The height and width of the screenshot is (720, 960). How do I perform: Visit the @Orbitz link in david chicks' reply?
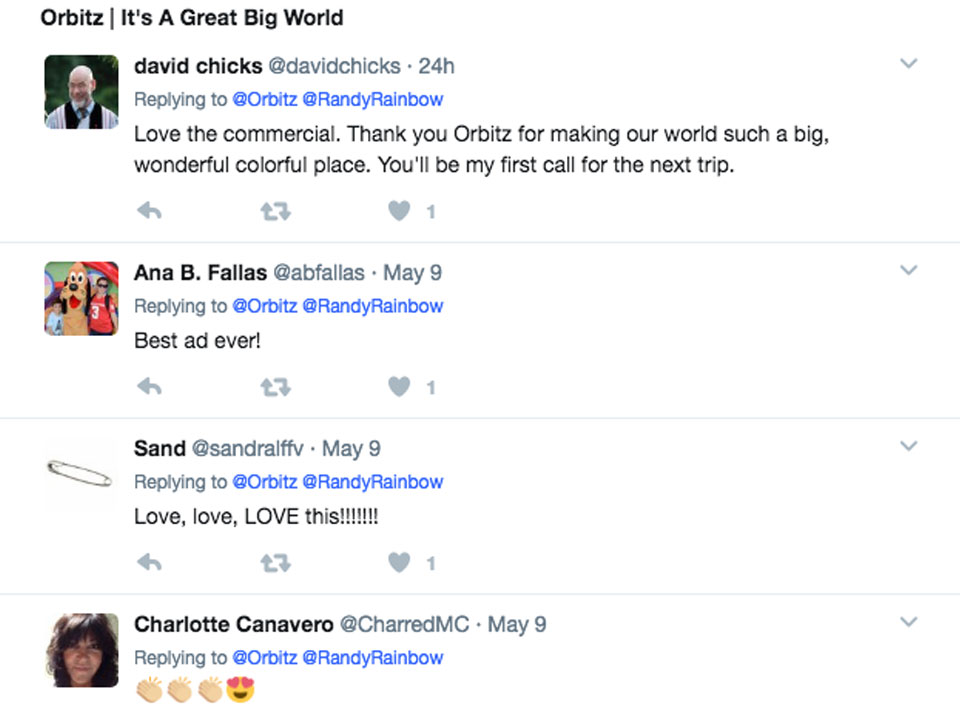click(265, 99)
